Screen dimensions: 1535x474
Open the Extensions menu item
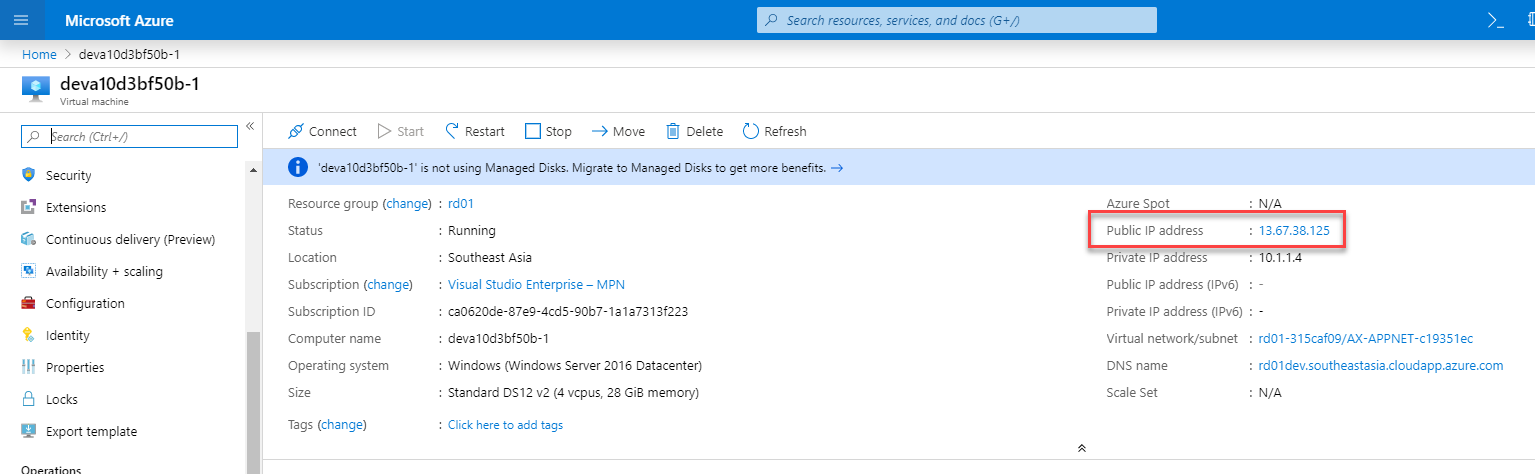(76, 207)
